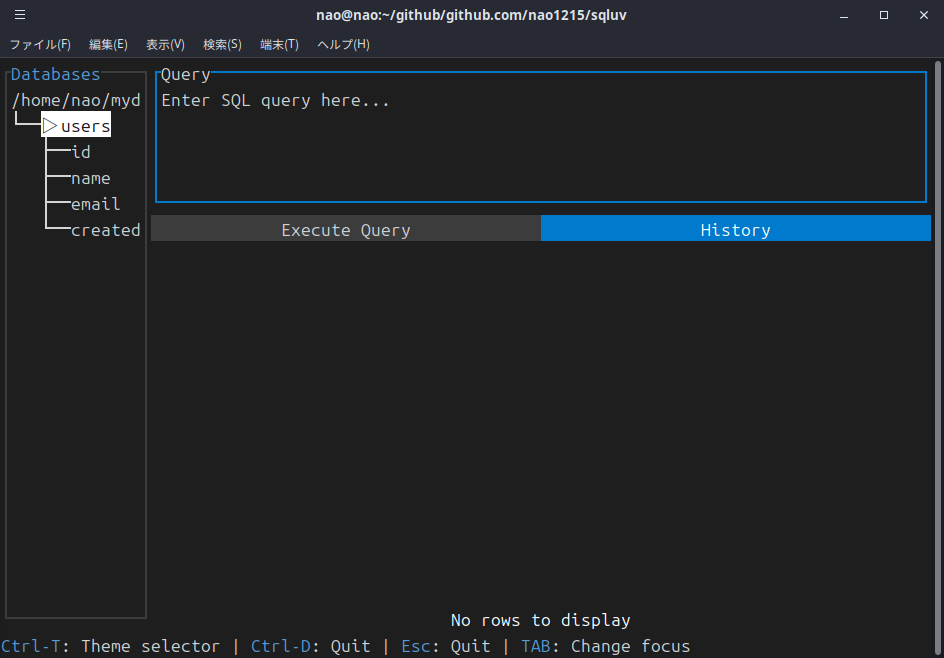Open the 検索(S) menu
The height and width of the screenshot is (658, 944).
(x=222, y=44)
